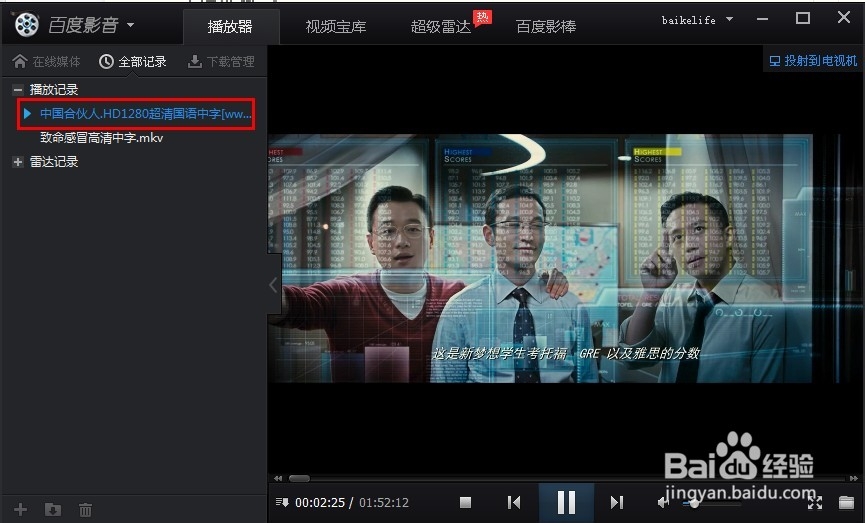Skip to the previous video
Image resolution: width=865 pixels, height=523 pixels.
coord(514,502)
